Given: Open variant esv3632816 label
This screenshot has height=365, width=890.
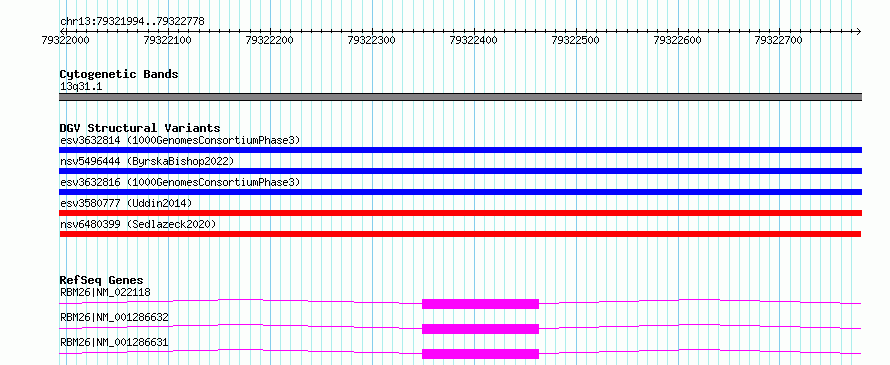Looking at the screenshot, I should coord(180,182).
